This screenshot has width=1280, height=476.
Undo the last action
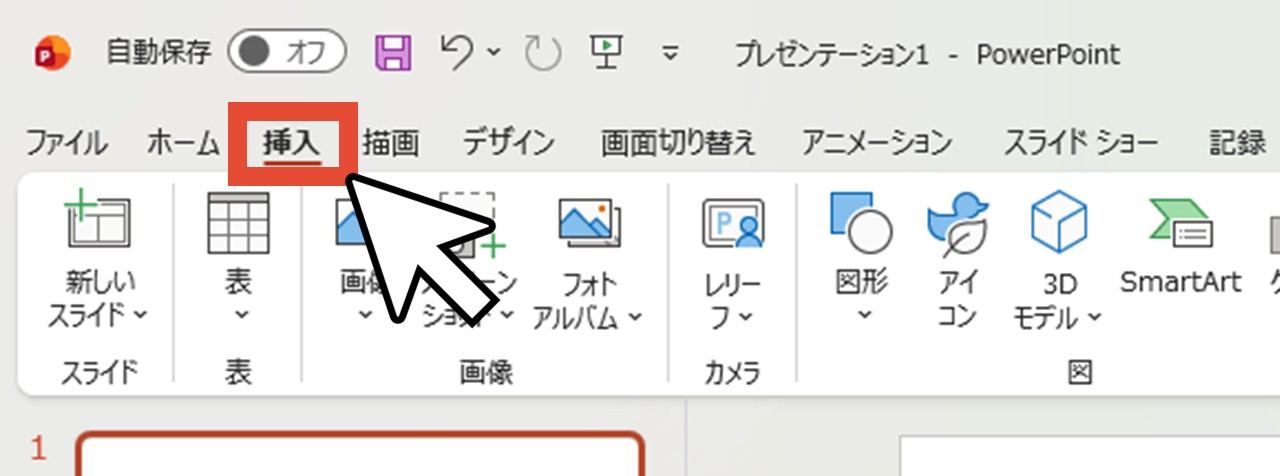(457, 52)
